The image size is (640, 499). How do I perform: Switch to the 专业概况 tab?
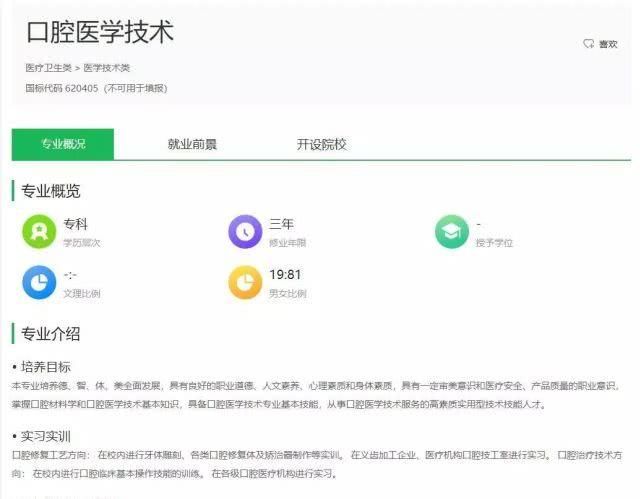point(63,144)
